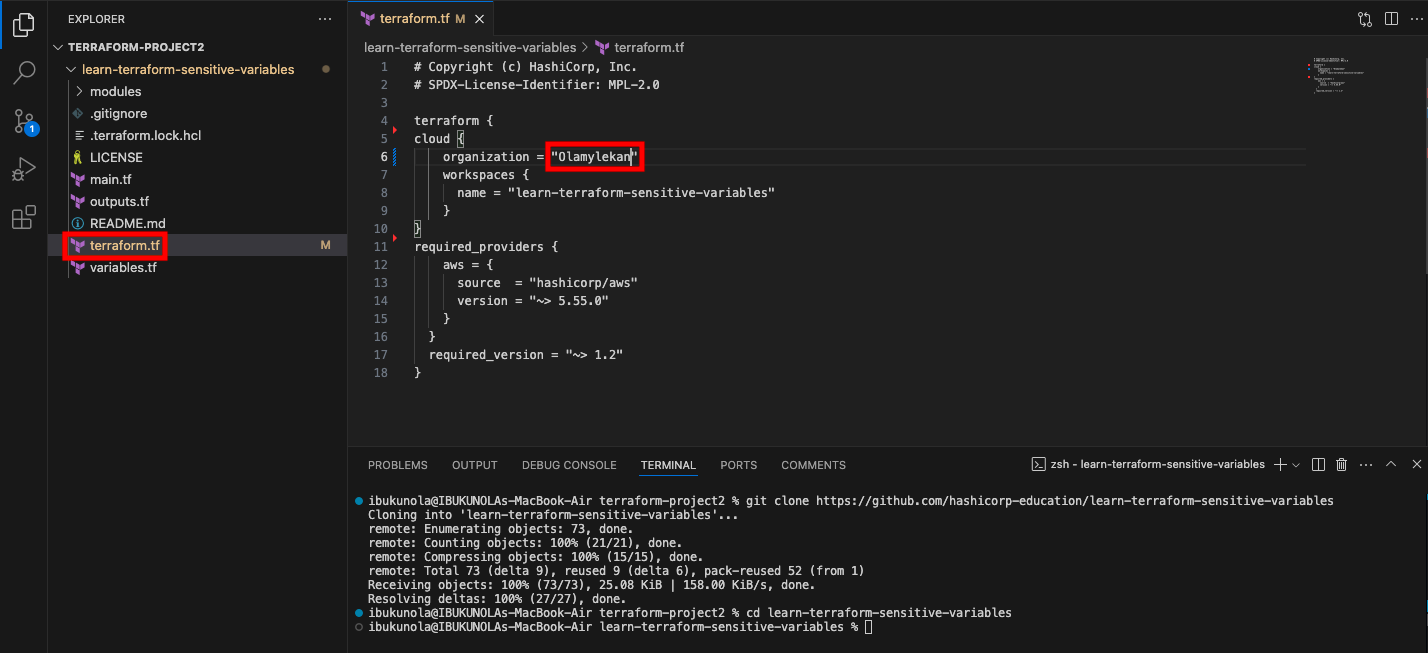1428x653 pixels.
Task: Click the 'aws = {' code line
Action: click(x=468, y=265)
